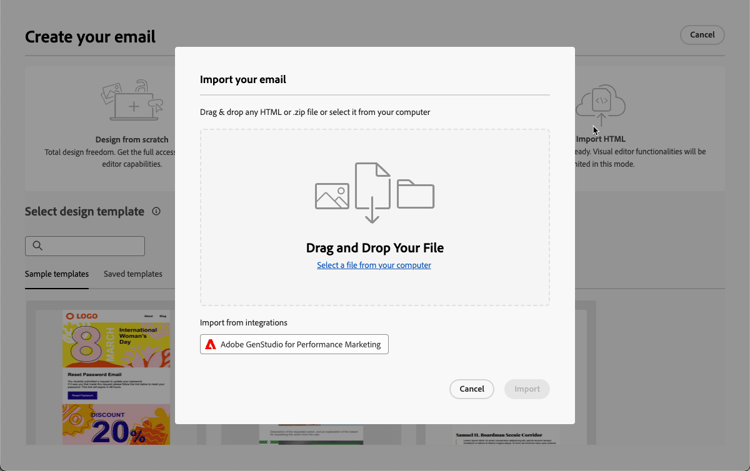Click Select a file from your computer link
The width and height of the screenshot is (750, 471).
374,265
